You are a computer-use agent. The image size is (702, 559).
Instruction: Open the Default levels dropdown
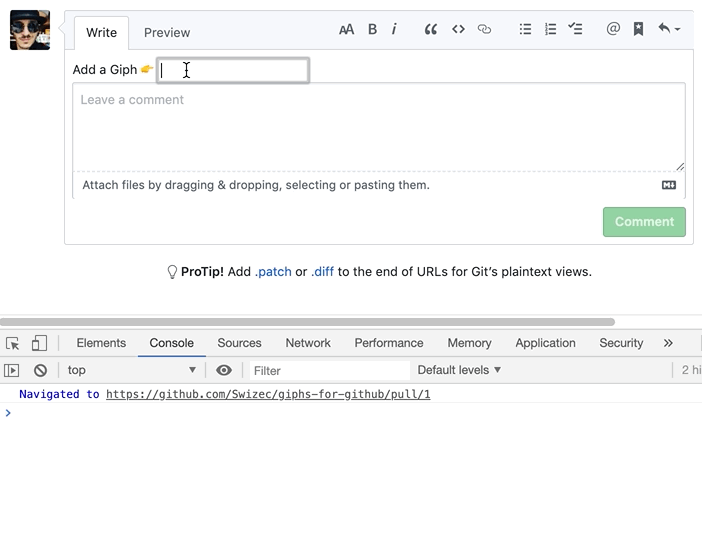click(x=459, y=370)
